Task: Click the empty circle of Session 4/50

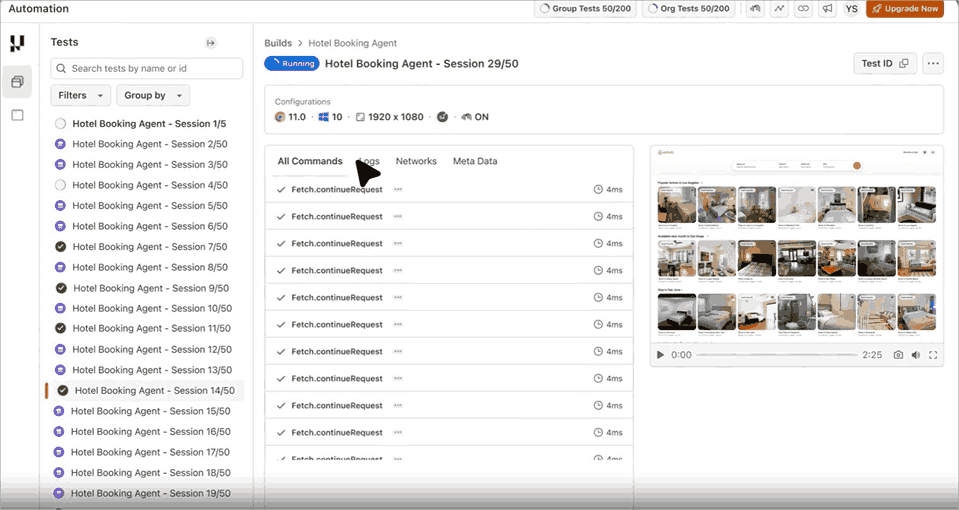Action: tap(60, 185)
